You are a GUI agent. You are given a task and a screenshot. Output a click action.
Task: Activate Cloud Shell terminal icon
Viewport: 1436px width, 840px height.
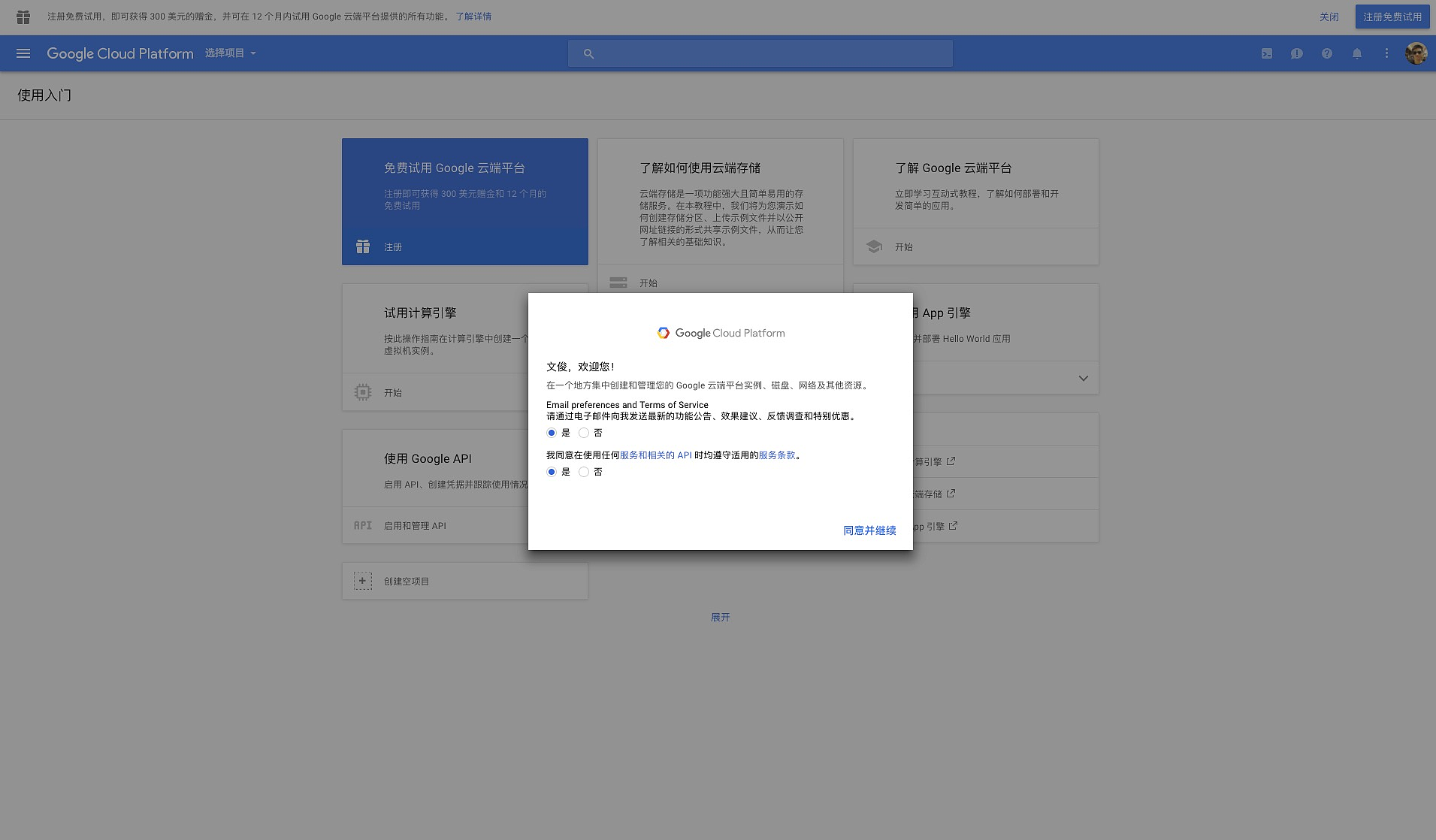click(1267, 53)
